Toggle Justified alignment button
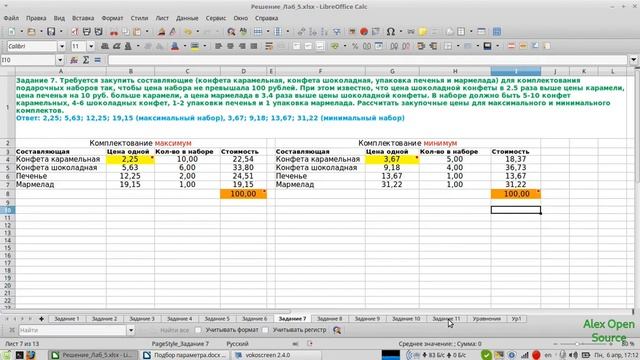 pyautogui.click(x=254, y=46)
